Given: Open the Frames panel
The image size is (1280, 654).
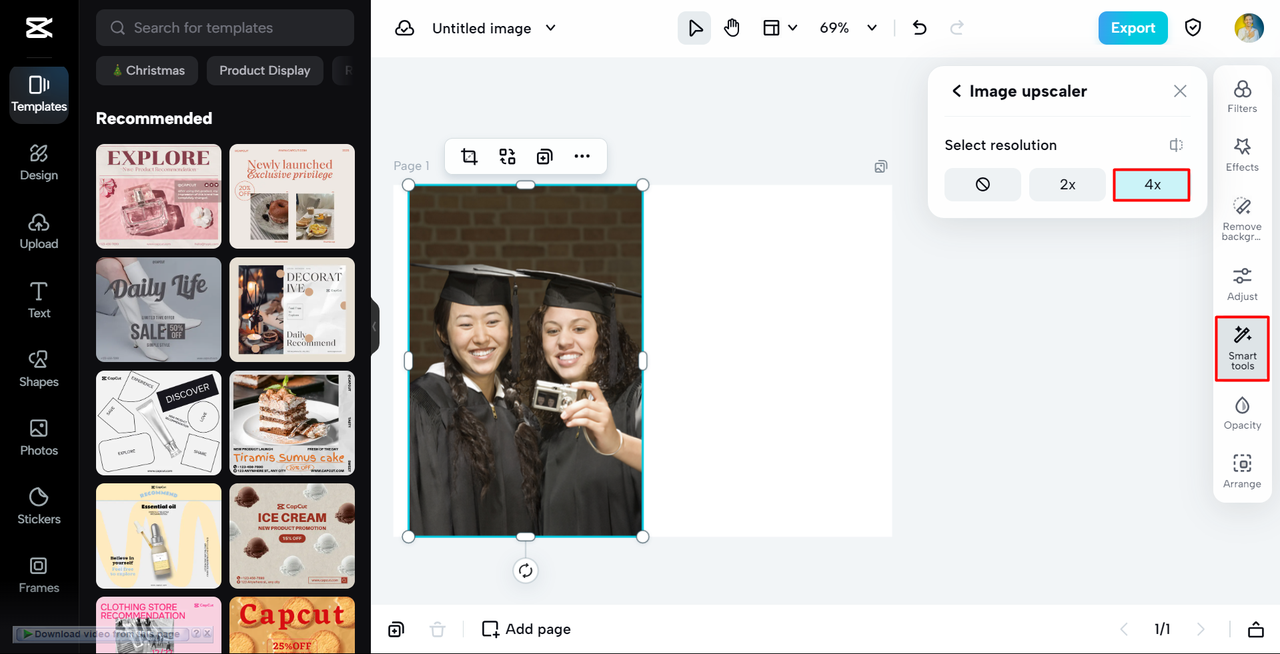Looking at the screenshot, I should 39,575.
